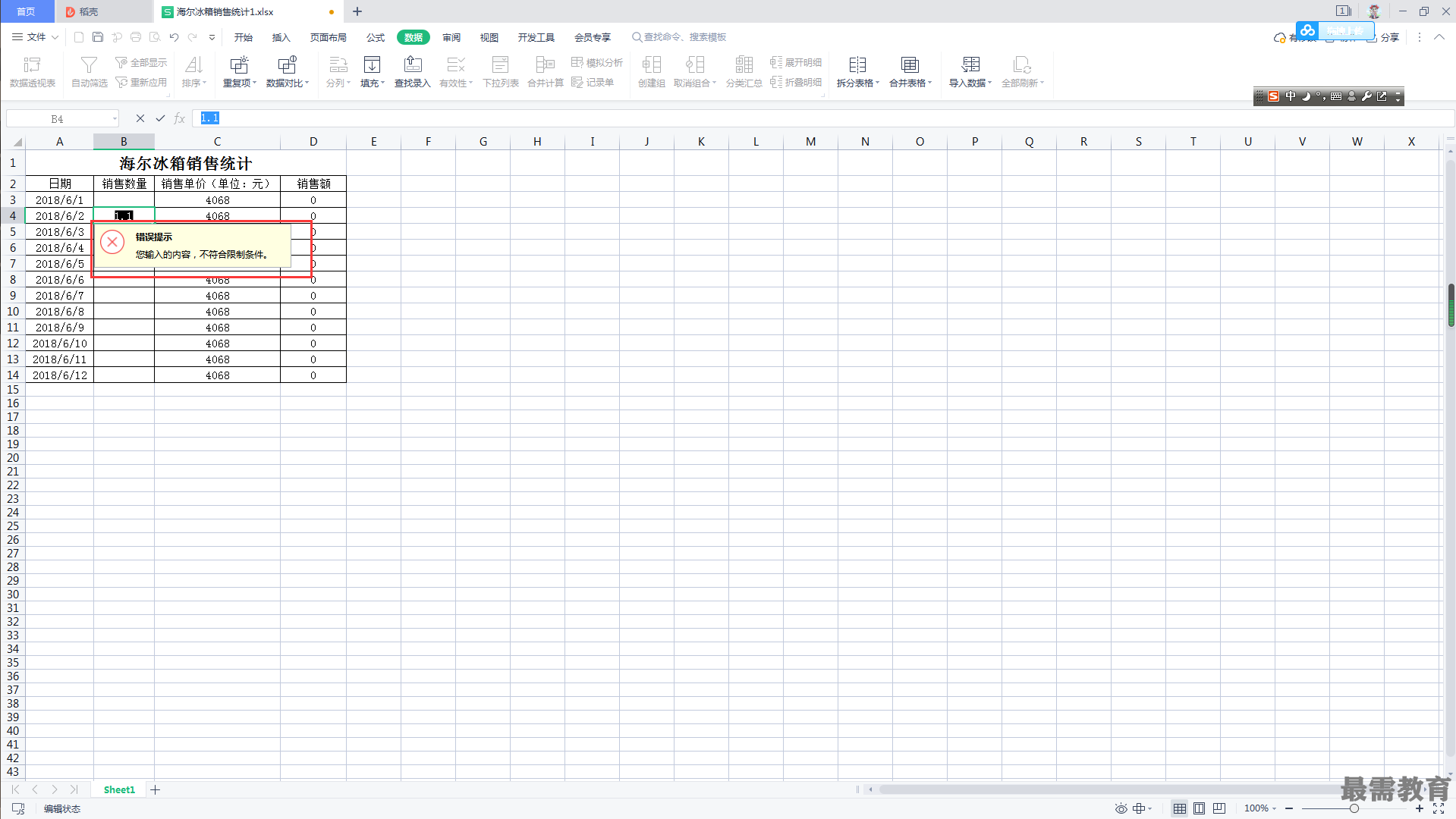Select the Sheet1 sheet tab
The width and height of the screenshot is (1456, 819).
tap(119, 789)
